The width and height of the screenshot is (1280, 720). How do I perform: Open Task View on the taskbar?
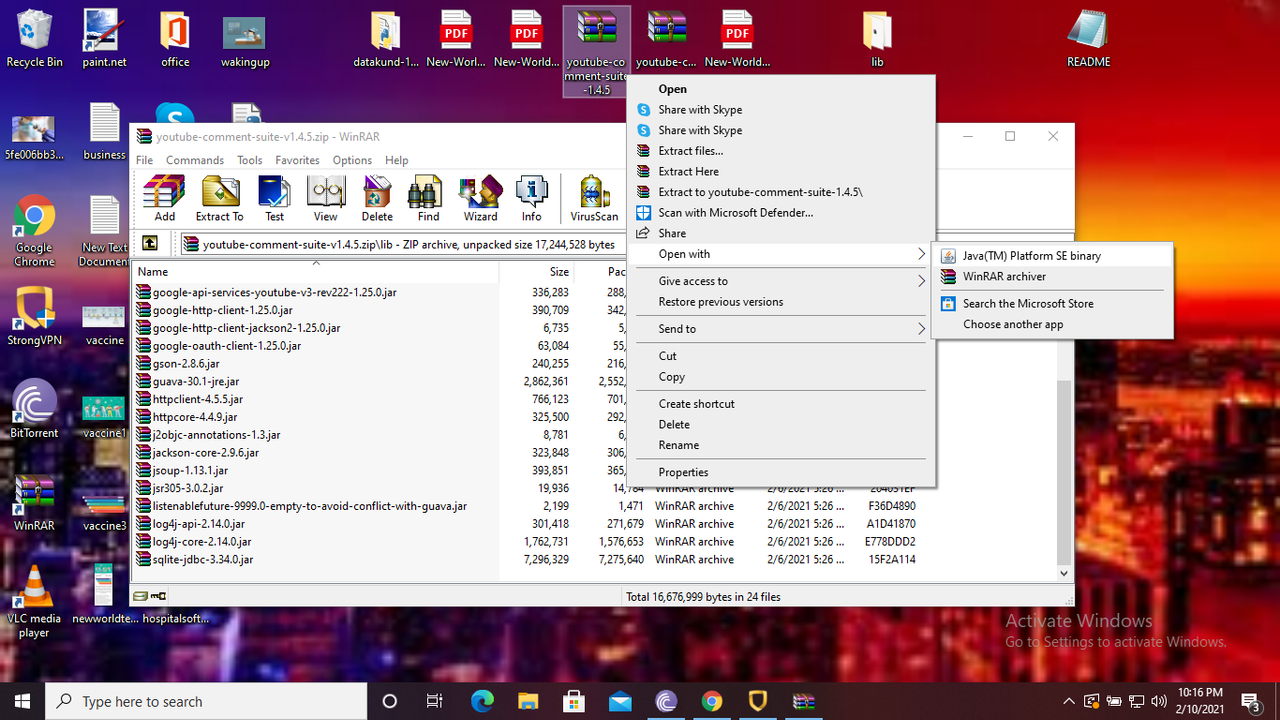click(x=434, y=701)
